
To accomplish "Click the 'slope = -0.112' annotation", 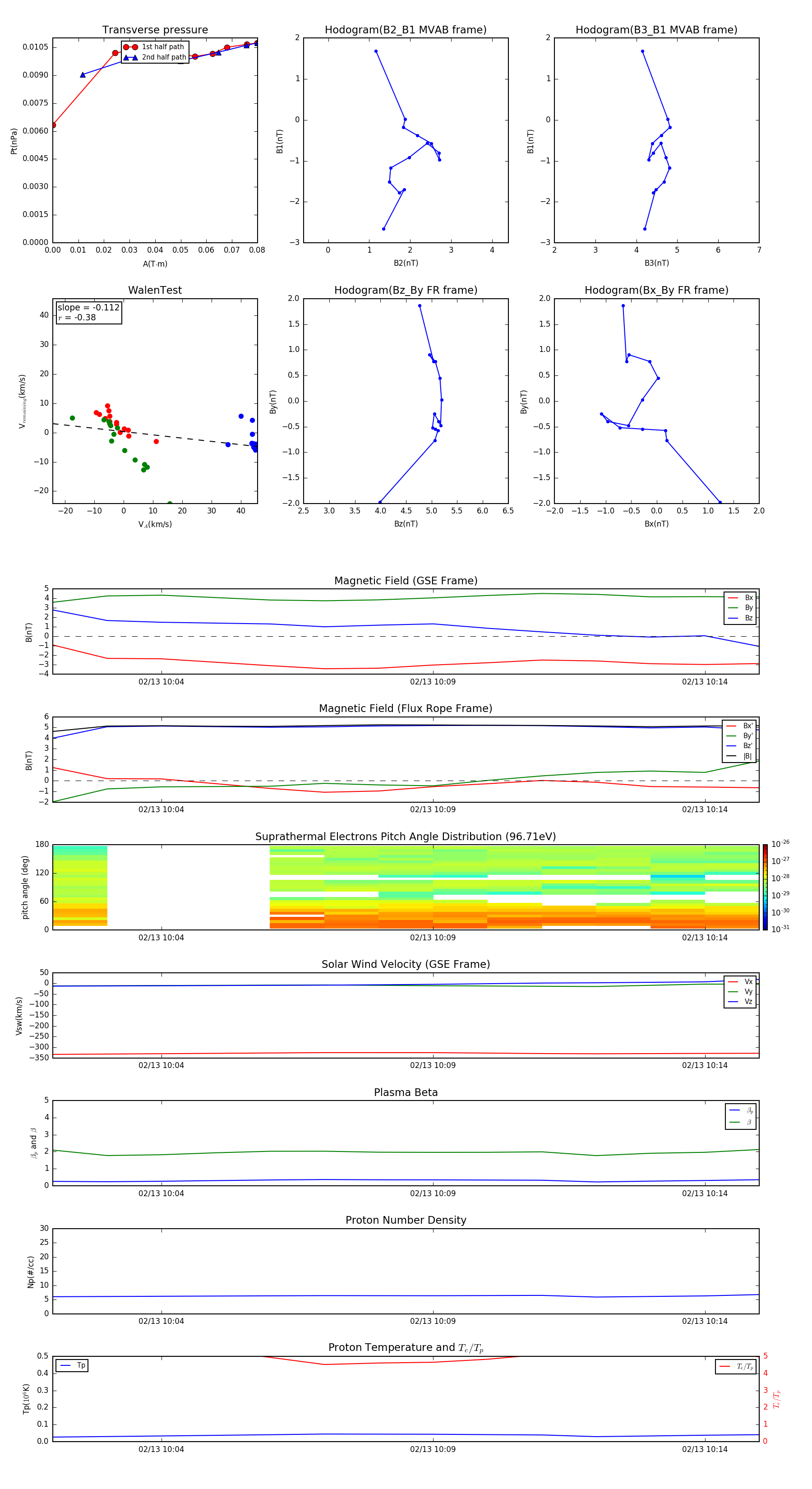I will [x=88, y=308].
